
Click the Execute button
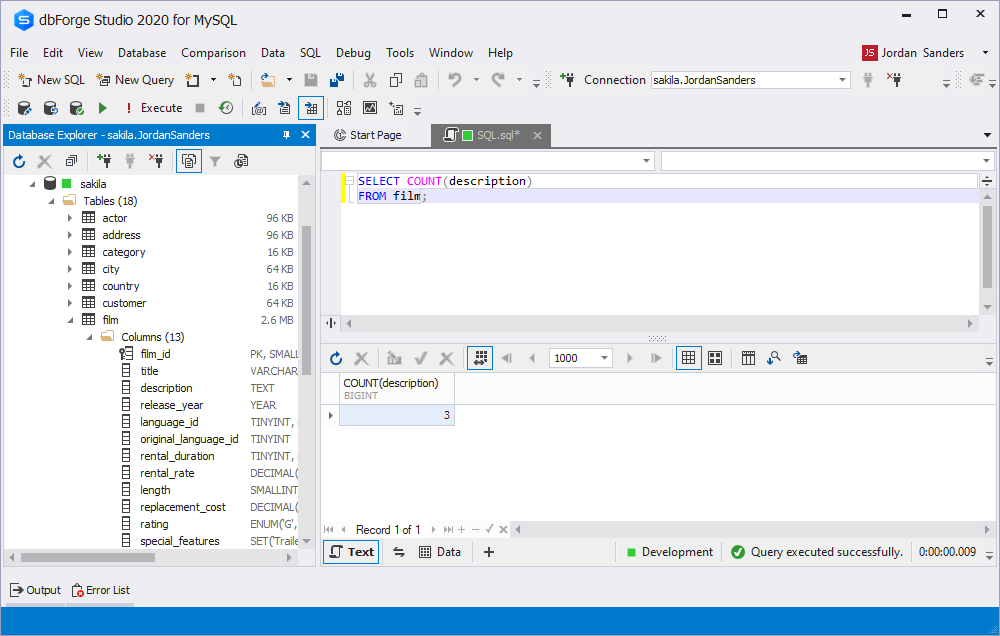(152, 108)
